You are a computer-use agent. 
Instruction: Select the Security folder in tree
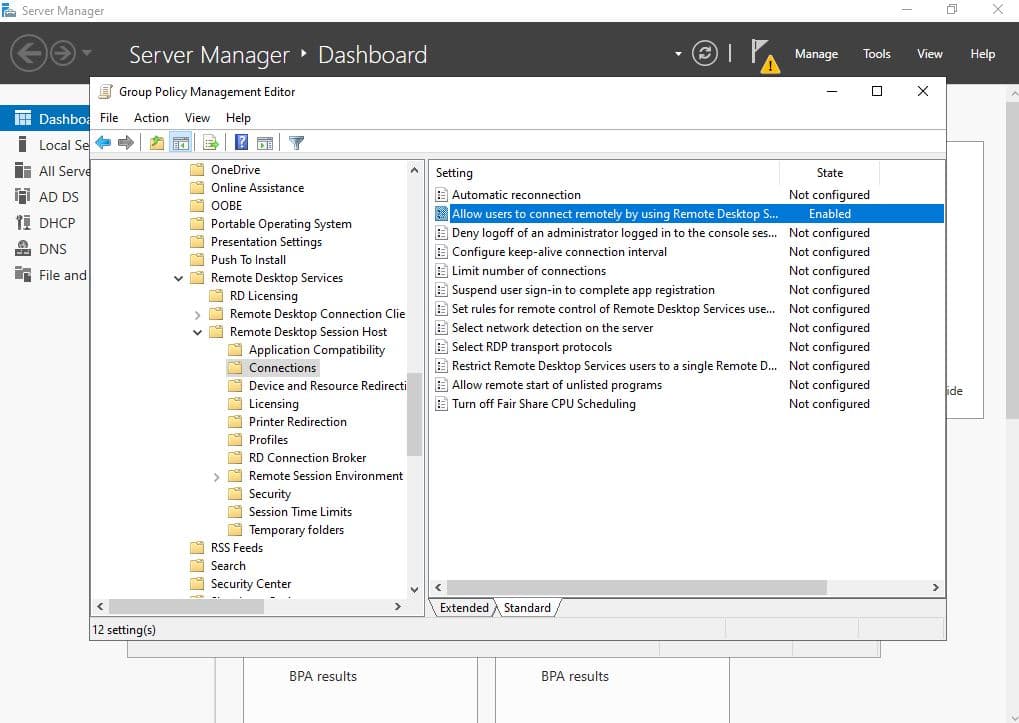click(x=269, y=494)
